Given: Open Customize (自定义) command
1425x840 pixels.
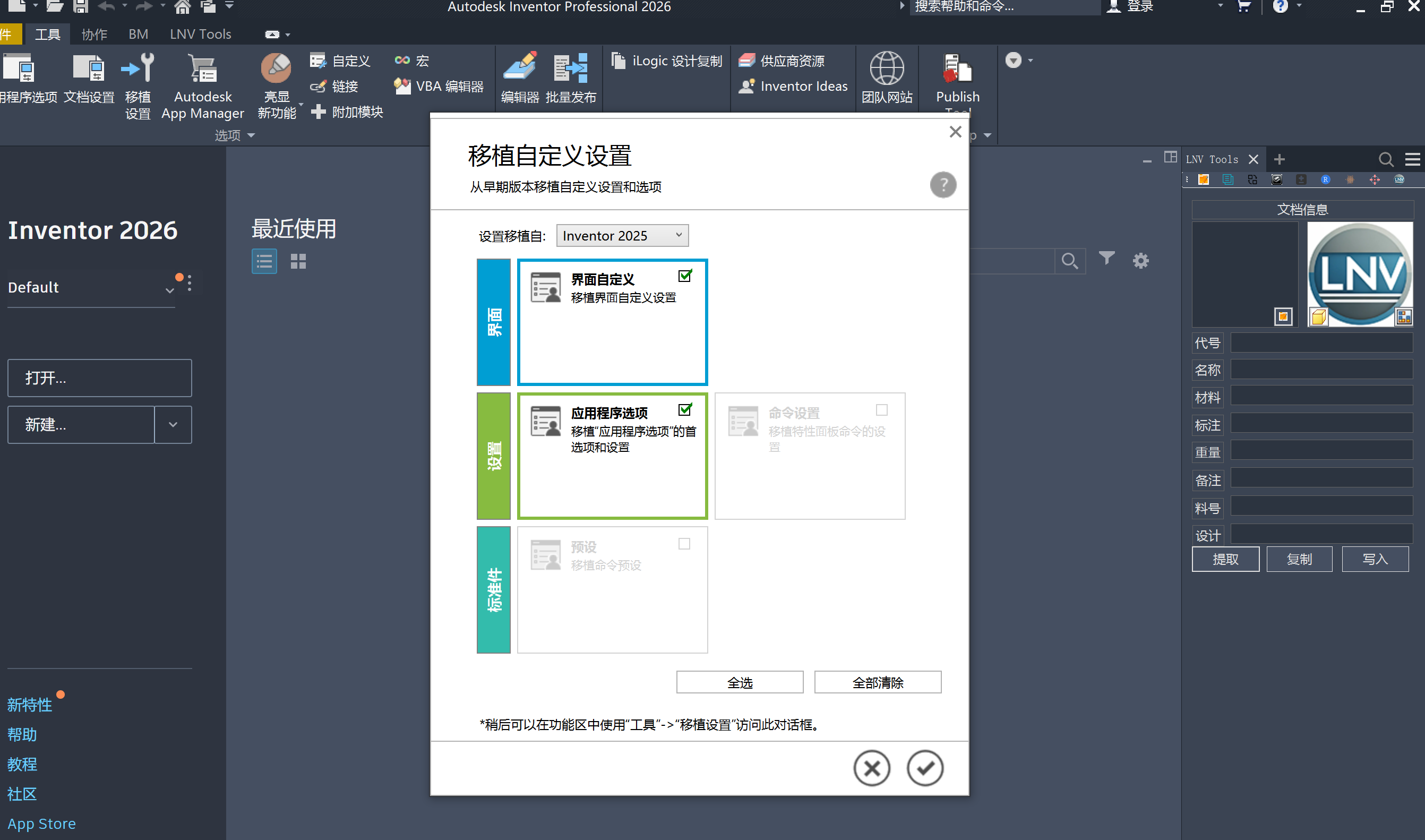Looking at the screenshot, I should (x=340, y=61).
